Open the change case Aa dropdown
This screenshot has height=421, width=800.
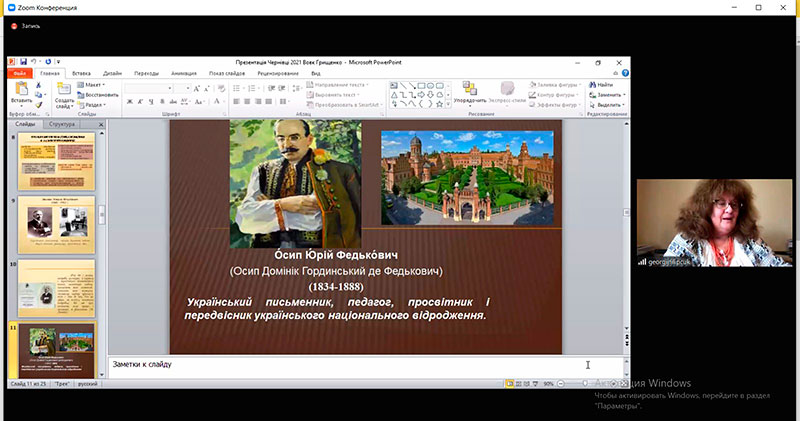point(199,102)
